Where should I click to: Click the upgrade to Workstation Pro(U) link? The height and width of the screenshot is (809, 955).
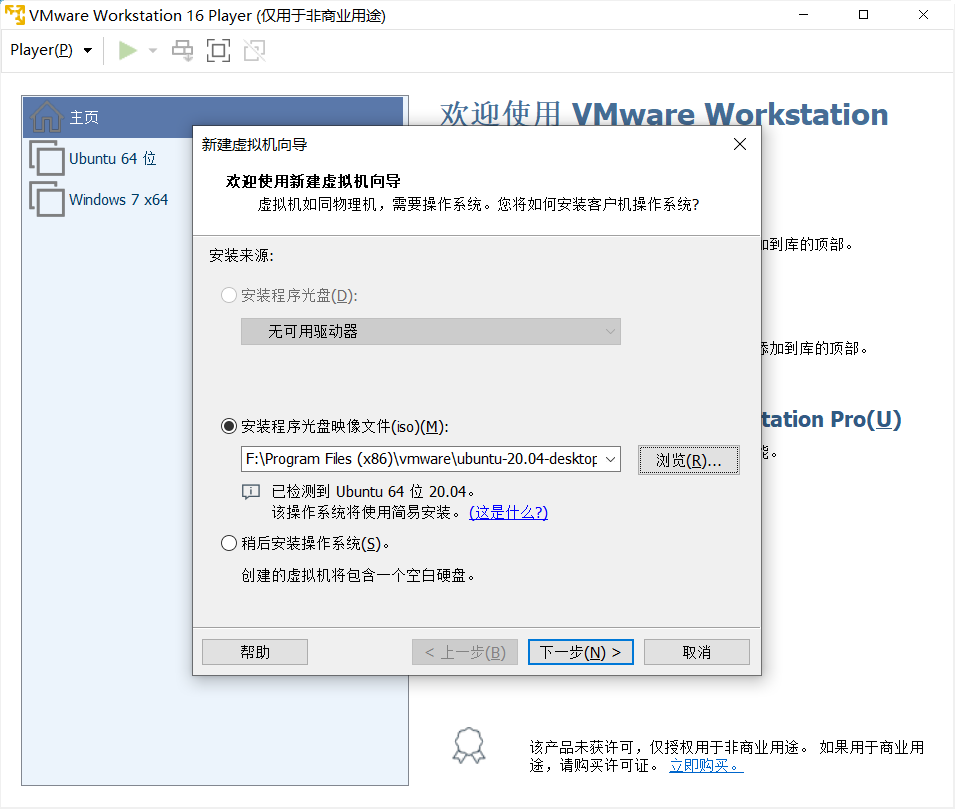pos(832,419)
